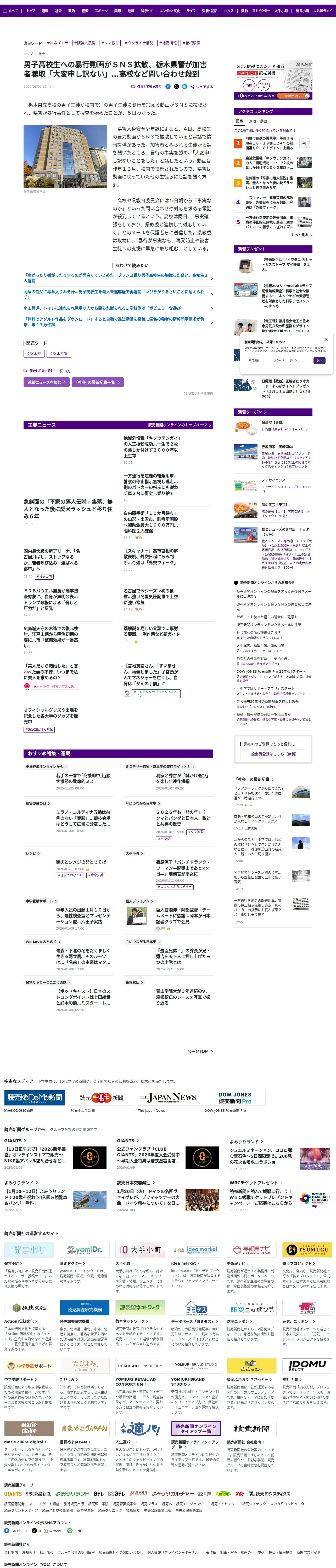
Task: Open the LINE official account link
Action: click(x=74, y=1531)
